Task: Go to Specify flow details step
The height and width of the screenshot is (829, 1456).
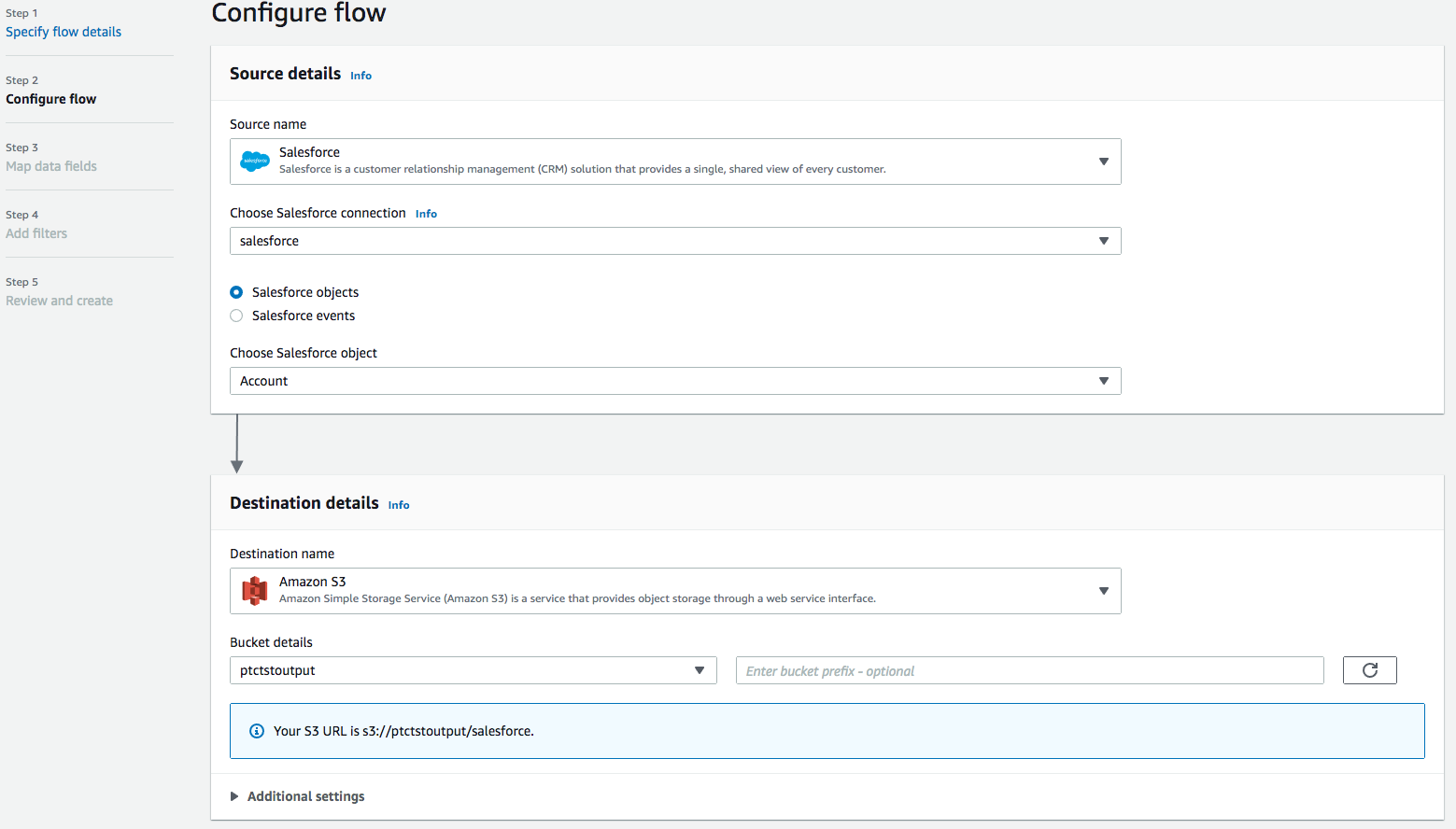Action: pos(64,32)
